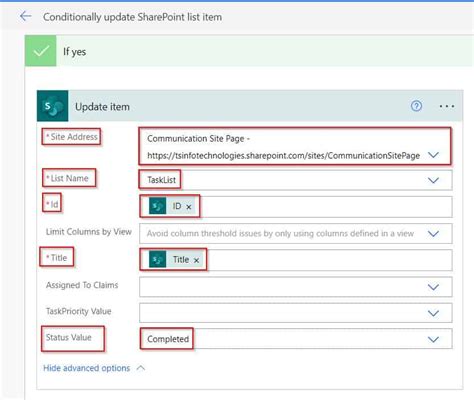Screen dimensions: 474x400
Task: Click the Status Value label
Action: coord(68,337)
